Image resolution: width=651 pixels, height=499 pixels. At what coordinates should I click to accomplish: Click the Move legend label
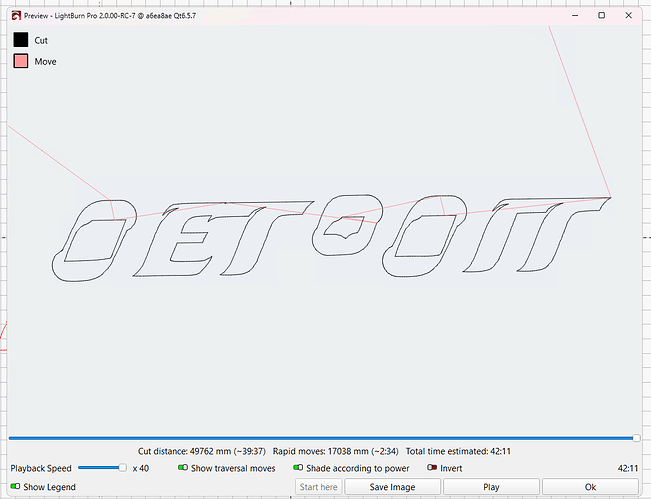pyautogui.click(x=45, y=61)
